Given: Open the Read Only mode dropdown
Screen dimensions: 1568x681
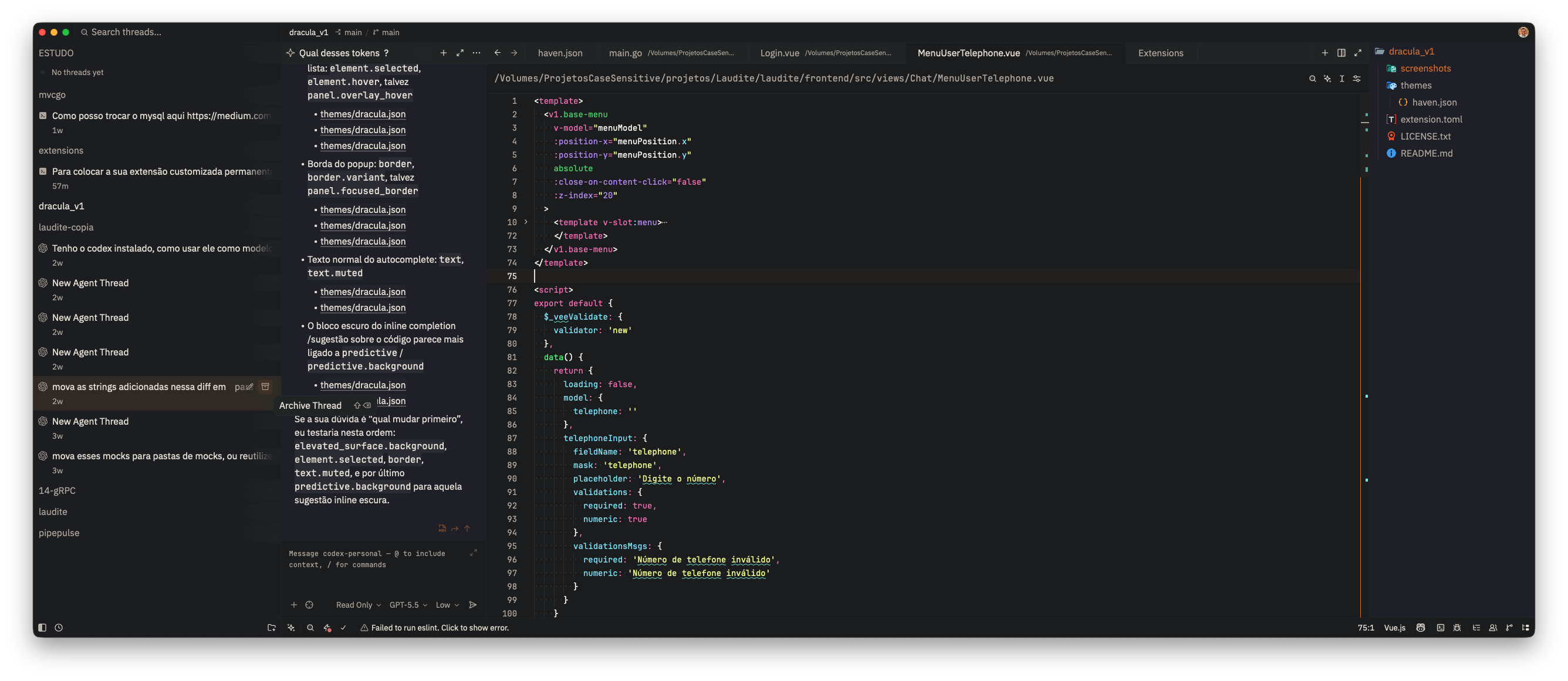Looking at the screenshot, I should pyautogui.click(x=358, y=605).
